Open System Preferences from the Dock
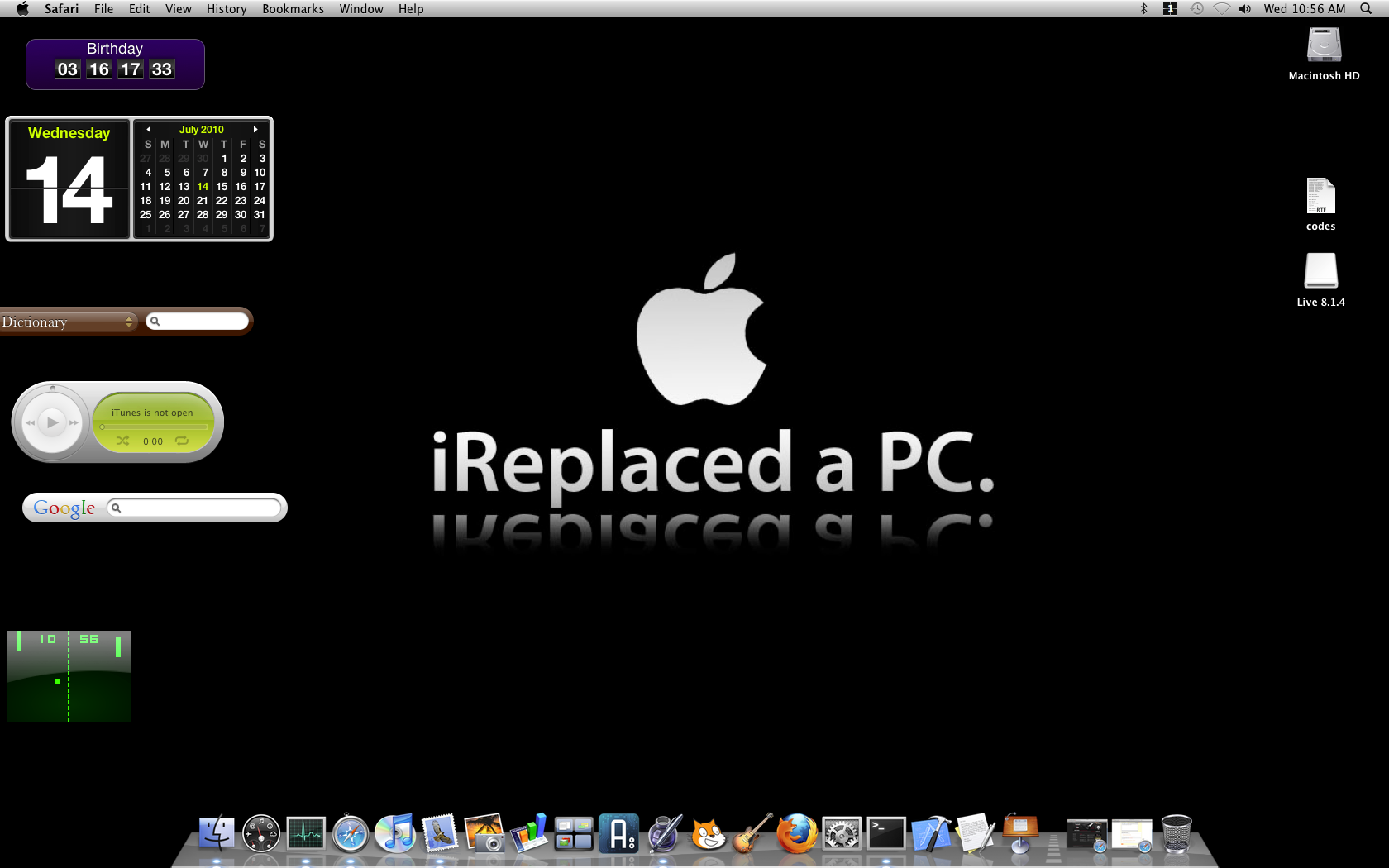 point(842,833)
